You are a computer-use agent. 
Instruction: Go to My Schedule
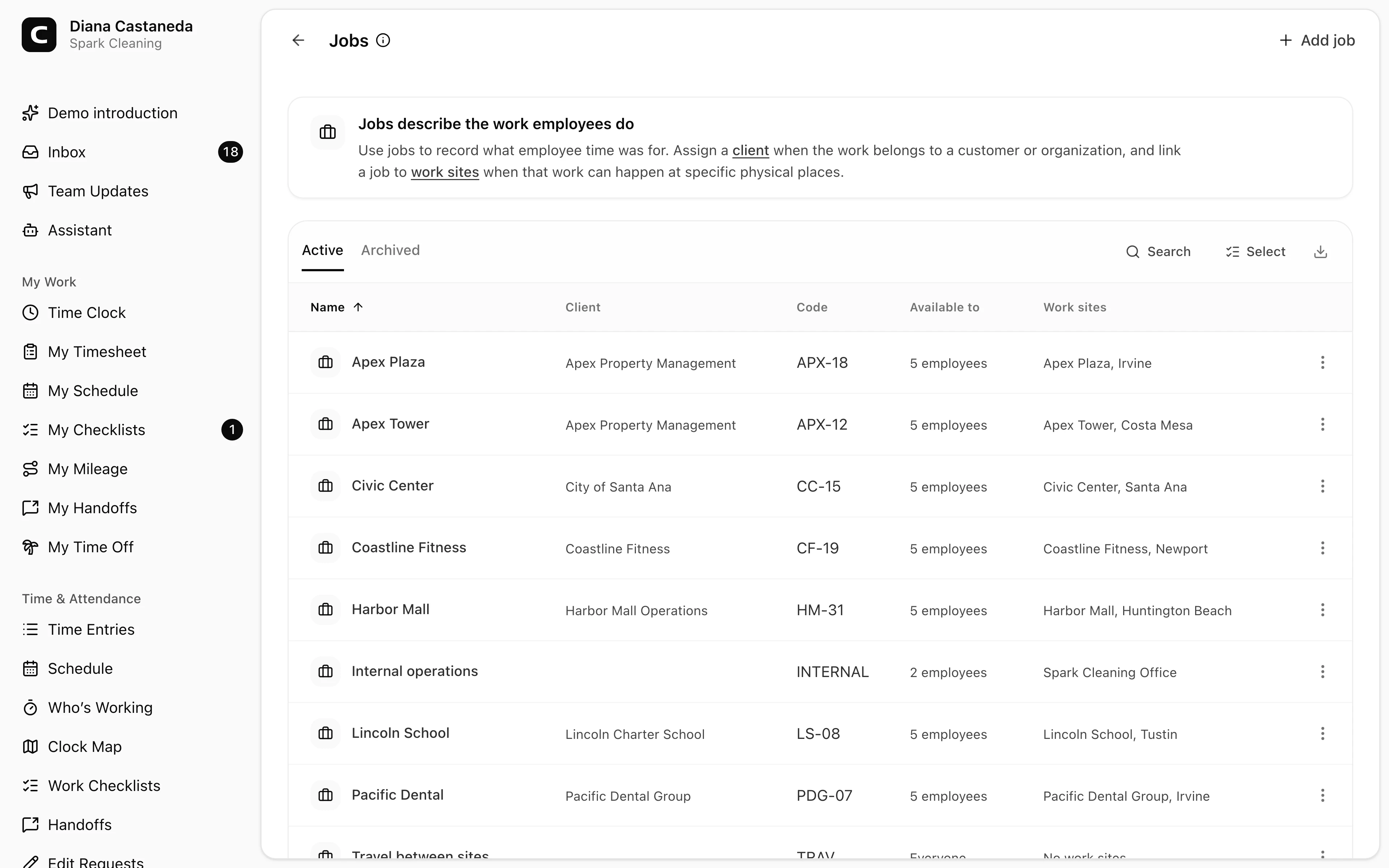click(132, 391)
